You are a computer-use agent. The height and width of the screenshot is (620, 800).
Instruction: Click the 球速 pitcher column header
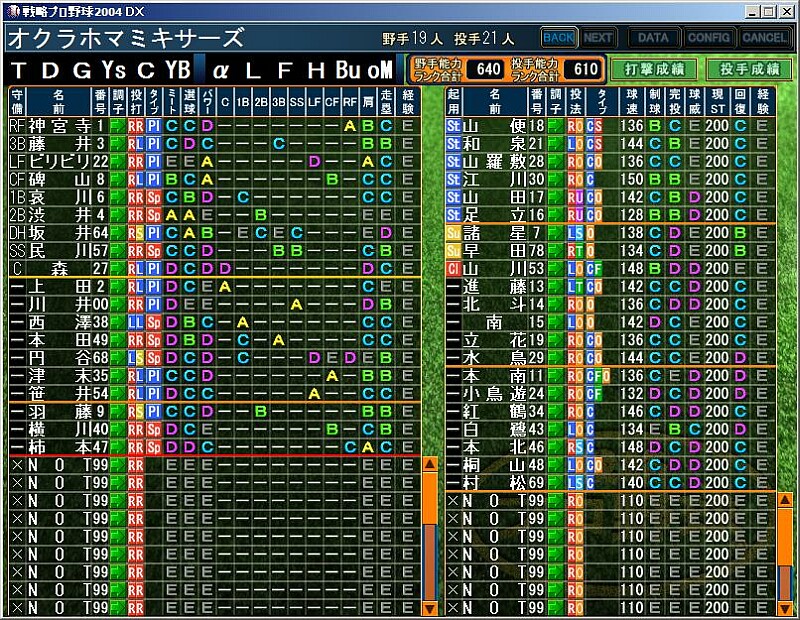coord(632,102)
